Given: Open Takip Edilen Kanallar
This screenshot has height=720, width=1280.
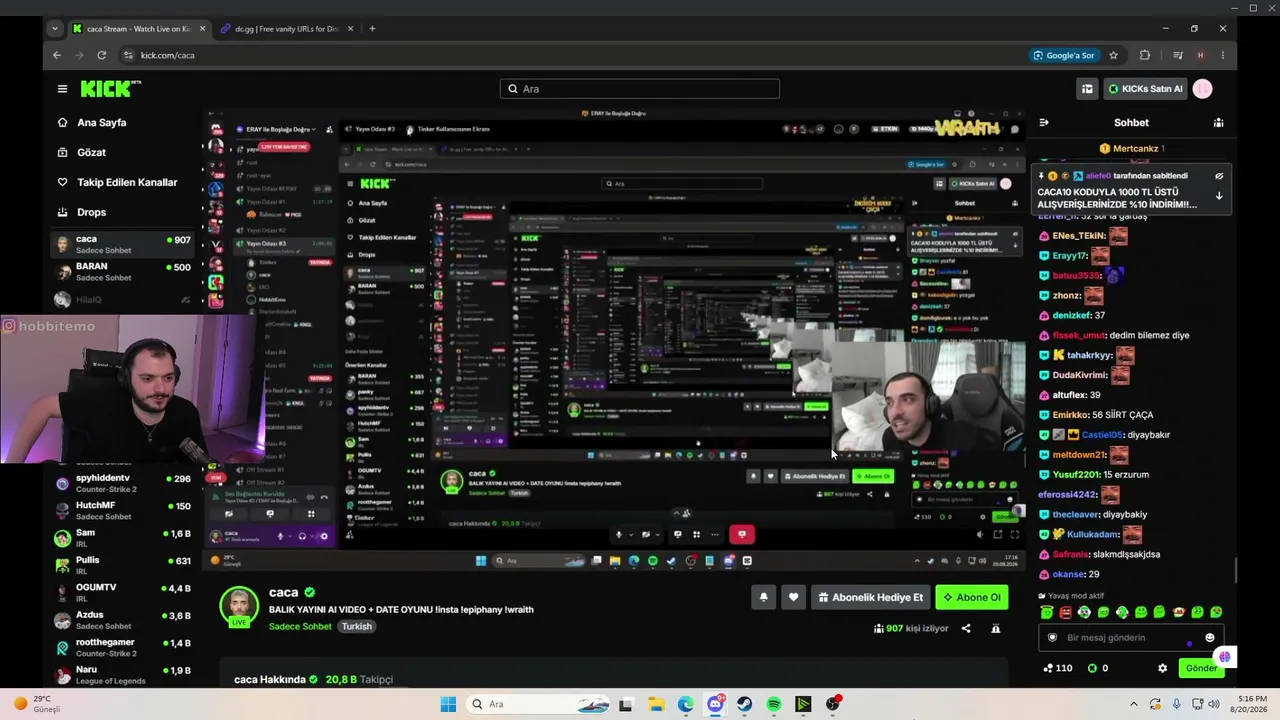Looking at the screenshot, I should 127,182.
